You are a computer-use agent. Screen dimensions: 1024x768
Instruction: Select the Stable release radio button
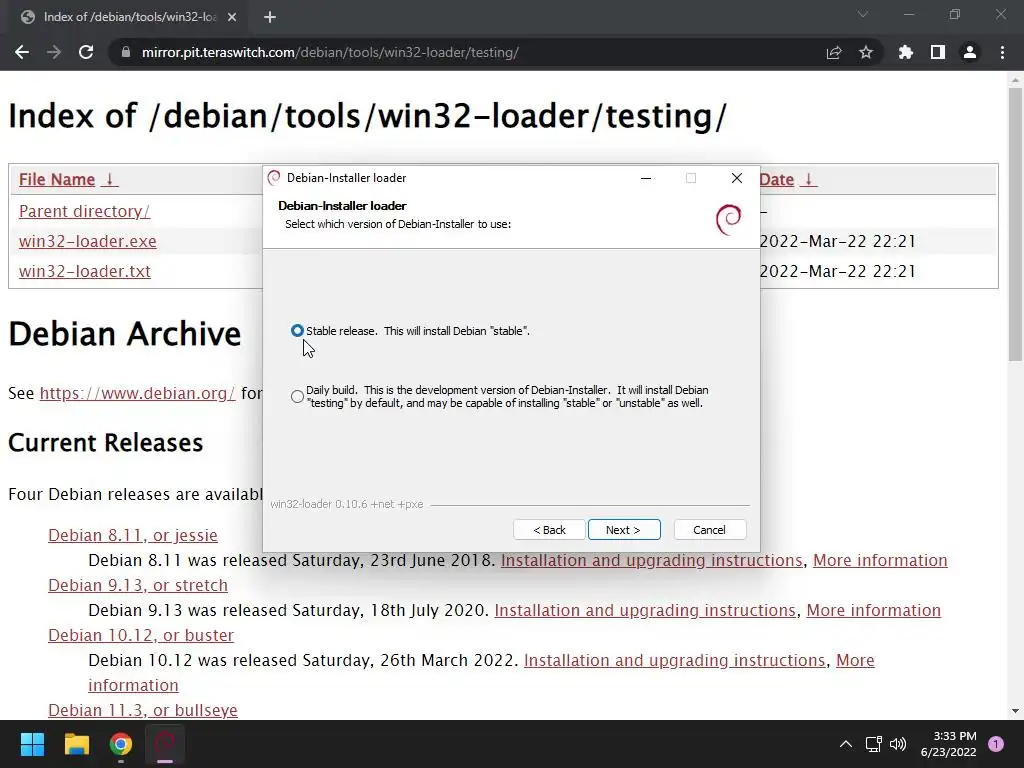pyautogui.click(x=297, y=331)
